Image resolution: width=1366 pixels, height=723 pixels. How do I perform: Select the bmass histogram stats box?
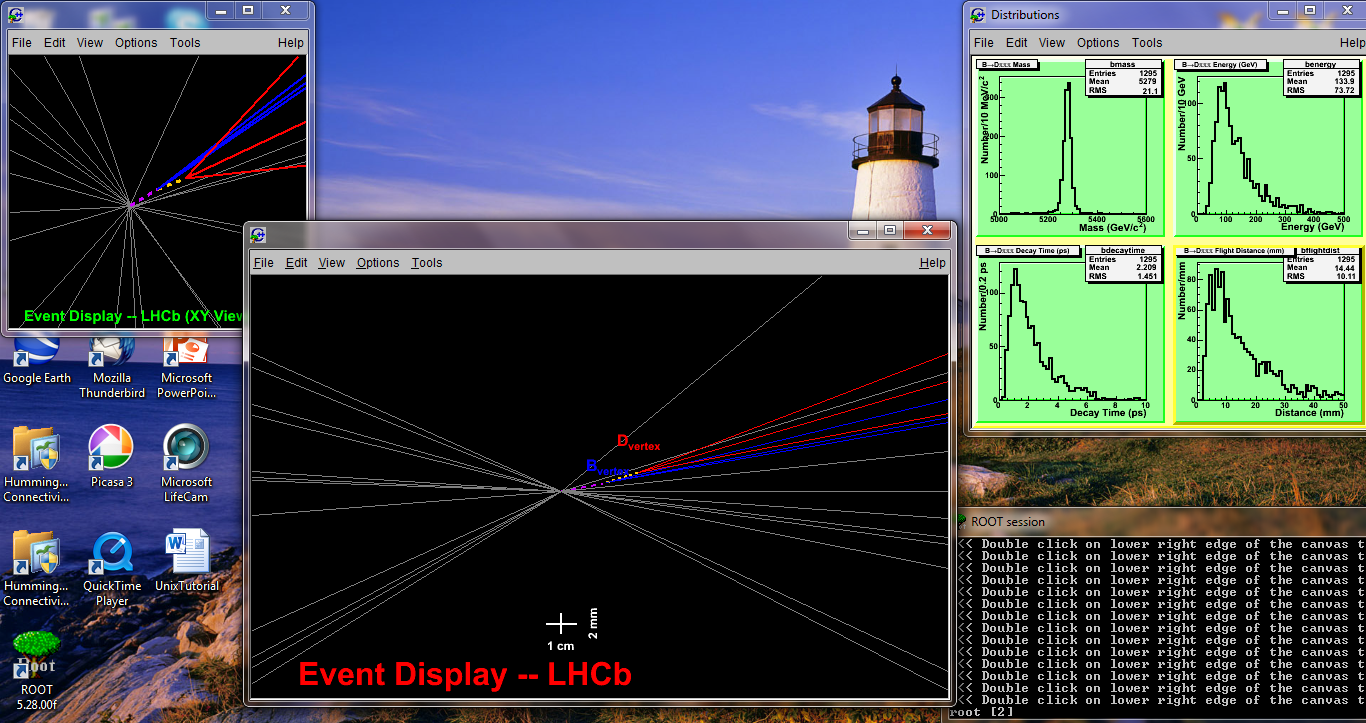[1124, 79]
